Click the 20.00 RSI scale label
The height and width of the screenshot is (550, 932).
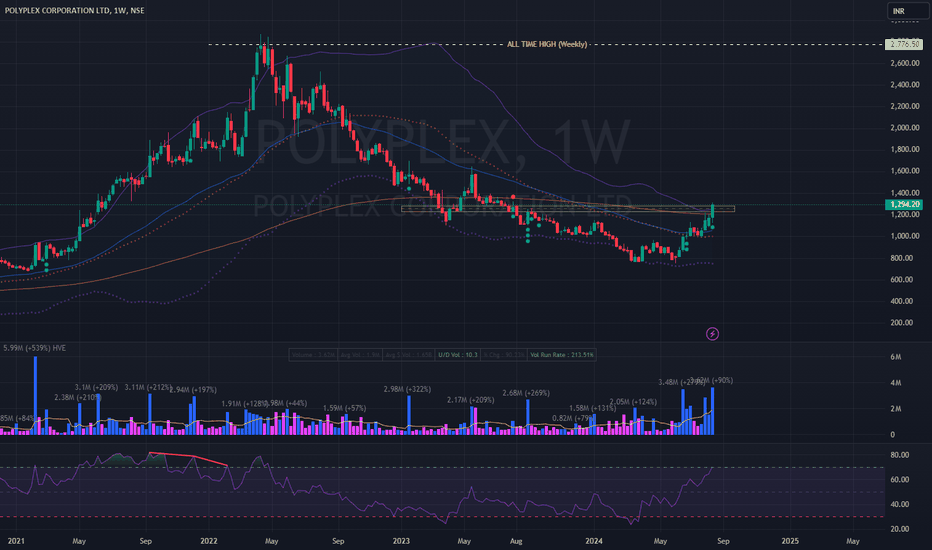(899, 529)
